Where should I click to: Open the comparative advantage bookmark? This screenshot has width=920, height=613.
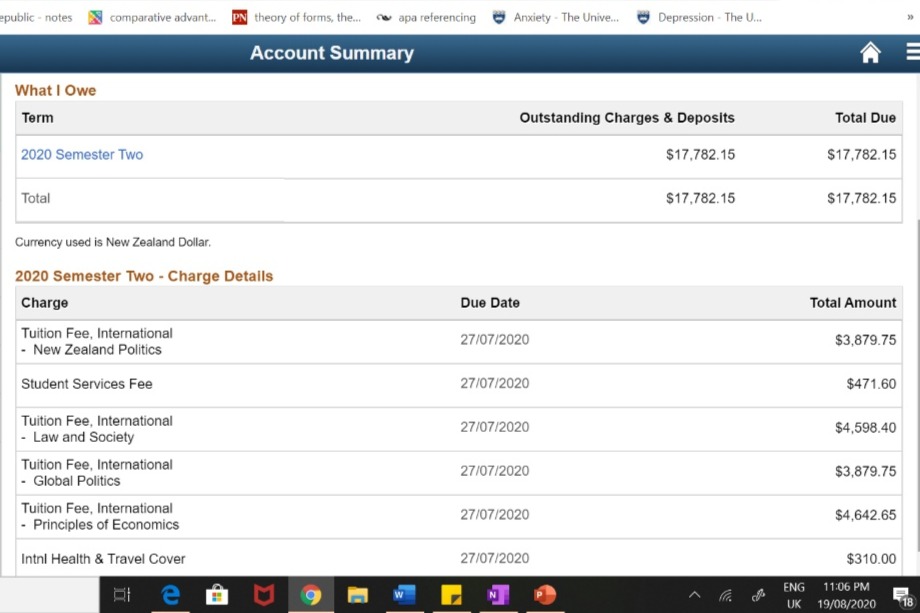point(153,18)
